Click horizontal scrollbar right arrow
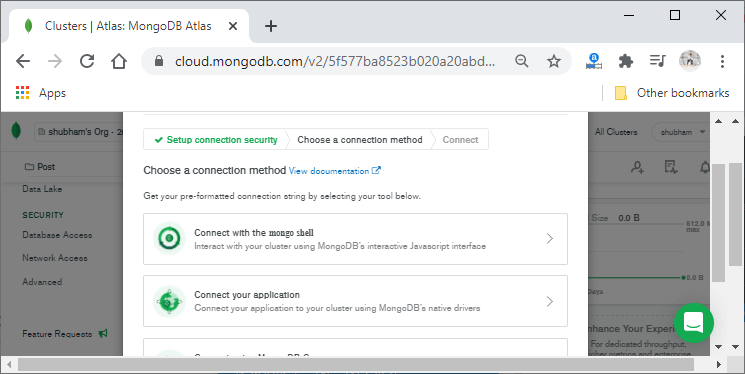745x374 pixels. [719, 365]
